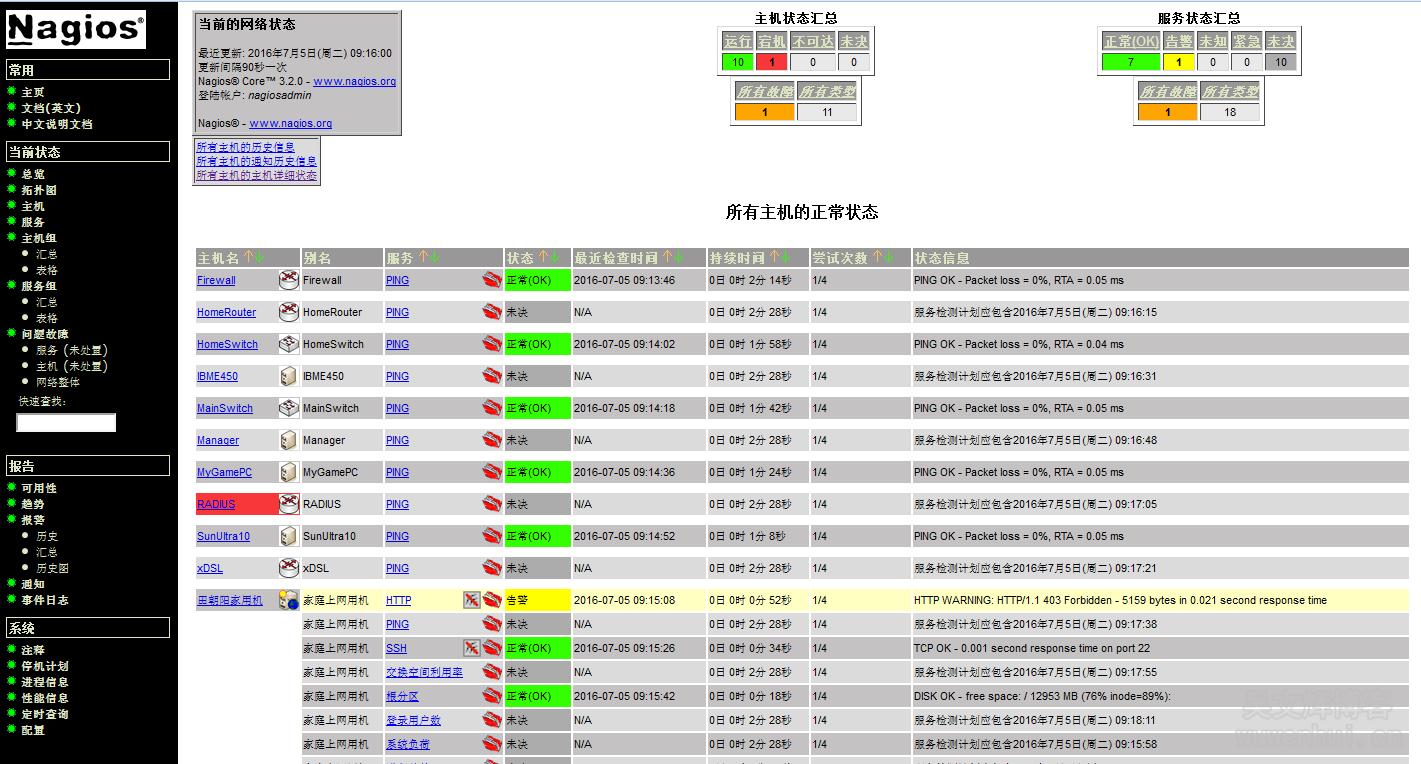Screen dimensions: 1421x764
Task: Sort descending by 状态 using the green down arrow
Action: [554, 258]
